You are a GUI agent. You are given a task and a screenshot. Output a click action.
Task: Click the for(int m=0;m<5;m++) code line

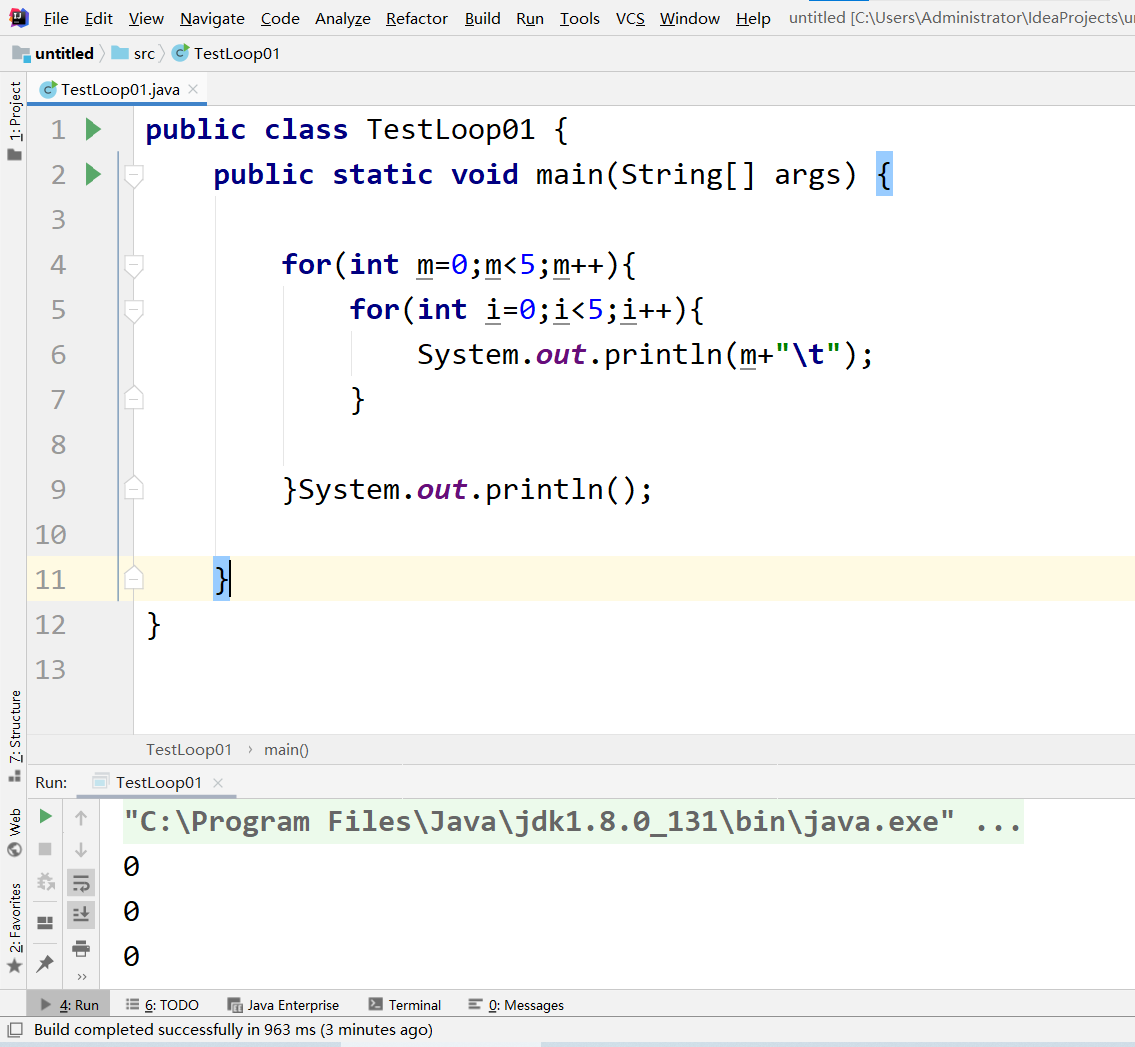pyautogui.click(x=459, y=264)
